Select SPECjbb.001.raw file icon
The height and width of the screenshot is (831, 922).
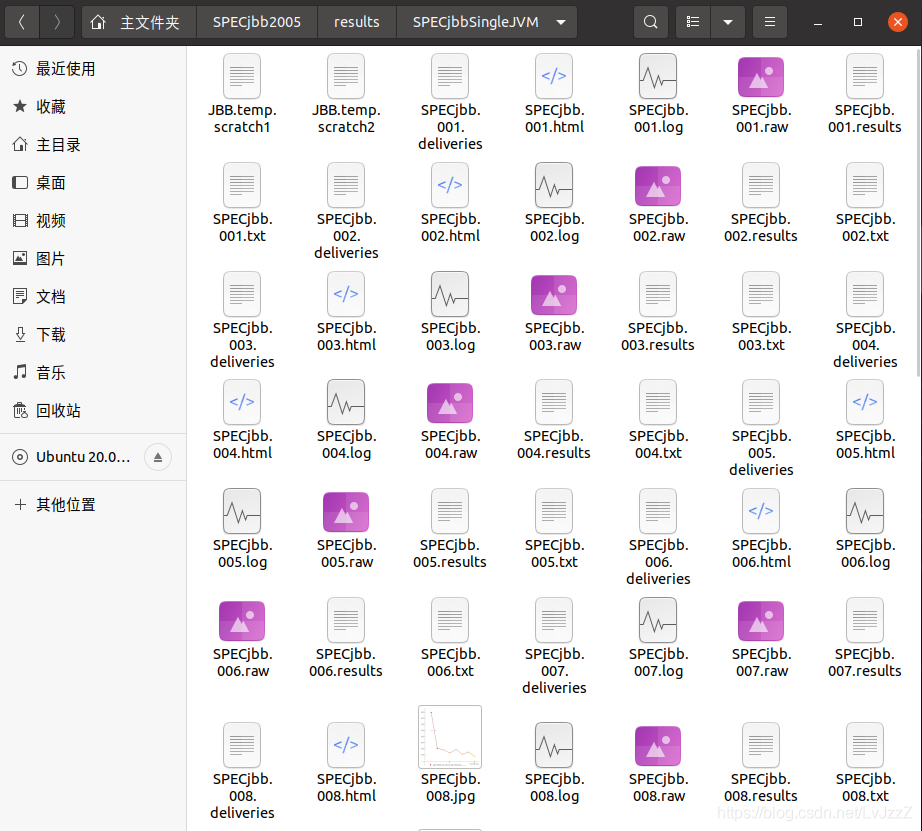761,76
